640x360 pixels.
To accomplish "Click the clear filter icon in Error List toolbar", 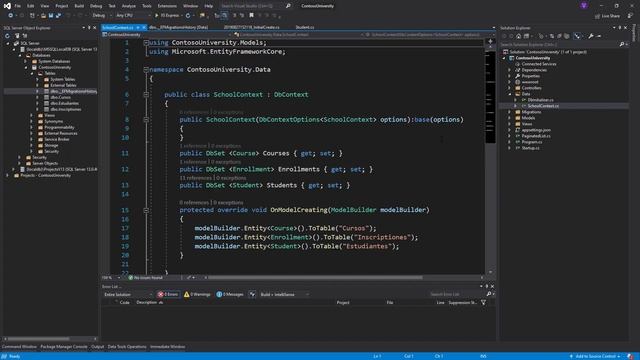I will [x=252, y=294].
